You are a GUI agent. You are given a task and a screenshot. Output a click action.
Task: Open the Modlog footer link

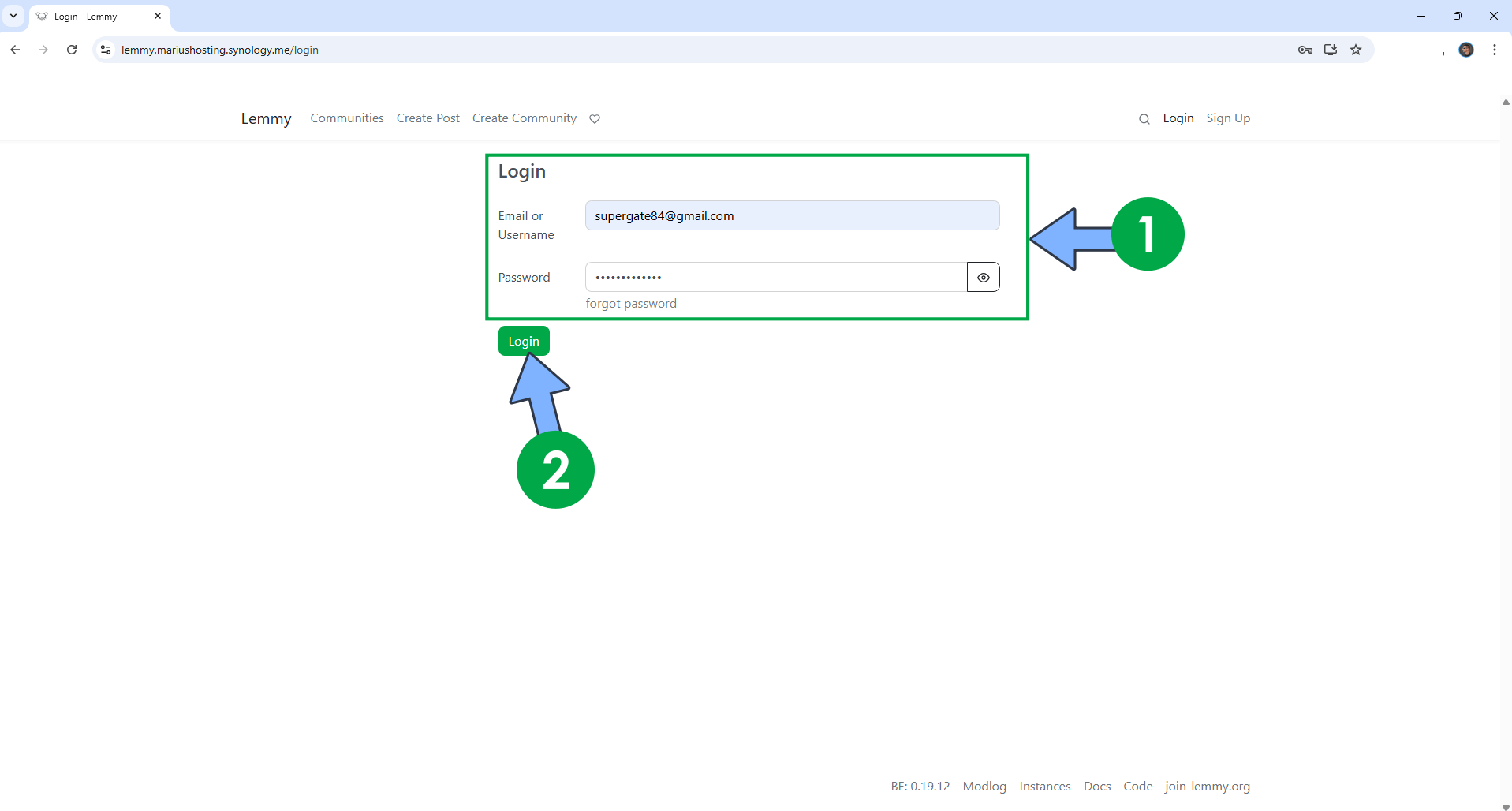tap(984, 787)
